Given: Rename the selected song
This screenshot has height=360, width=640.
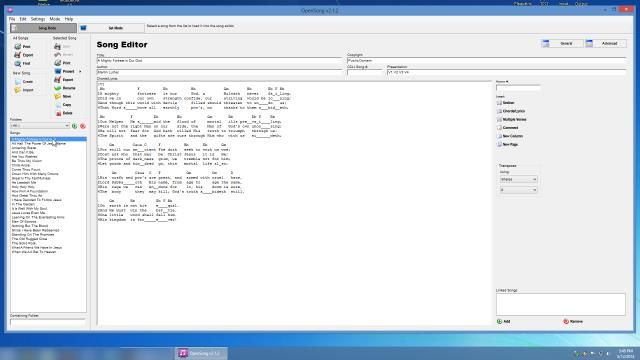Looking at the screenshot, I should pos(65,88).
